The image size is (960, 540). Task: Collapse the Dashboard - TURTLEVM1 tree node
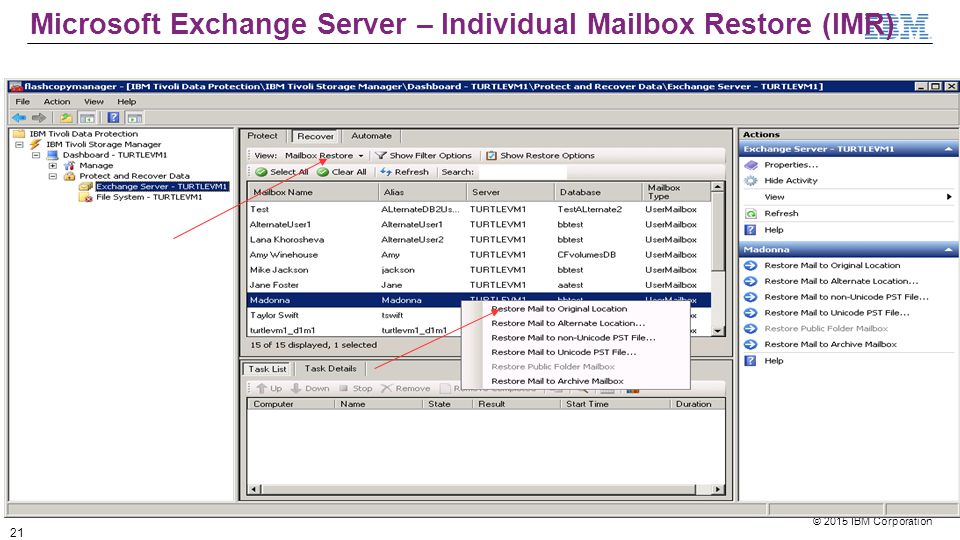click(x=36, y=155)
